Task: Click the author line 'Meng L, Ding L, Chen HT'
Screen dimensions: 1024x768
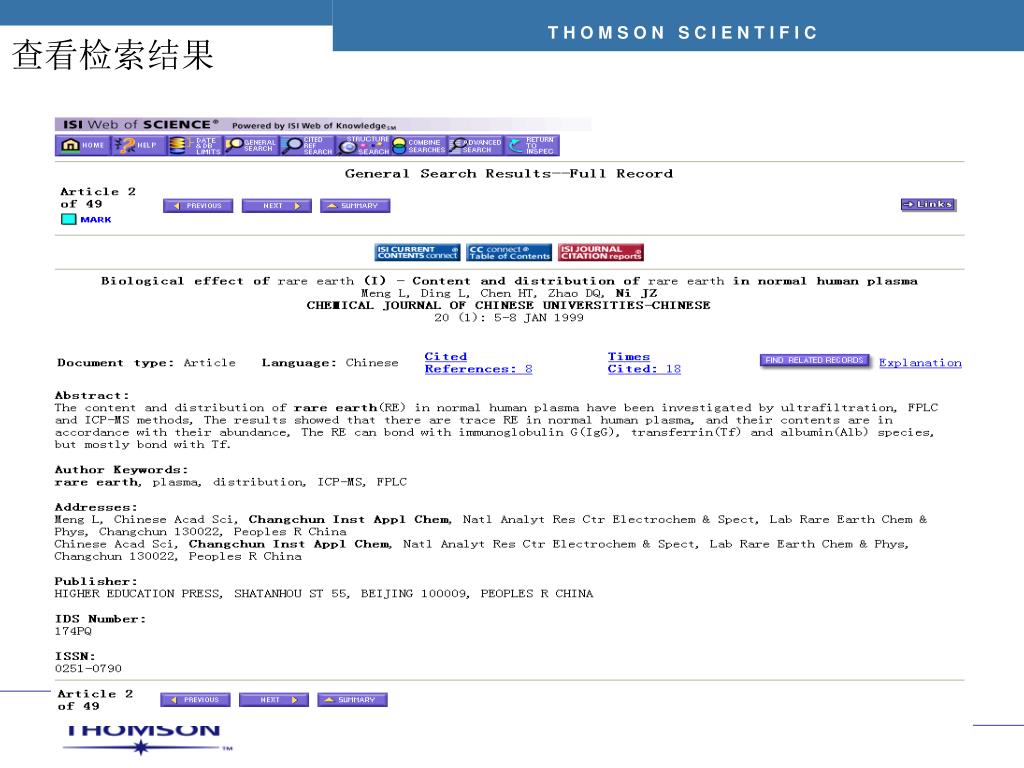Action: pos(448,293)
